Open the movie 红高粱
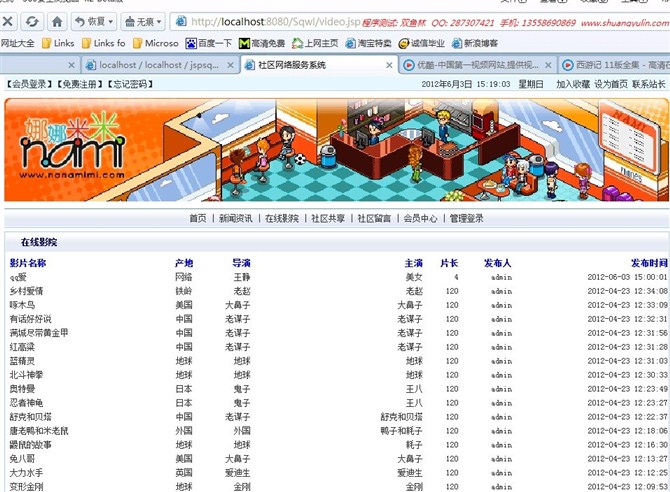The height and width of the screenshot is (492, 670). tap(22, 347)
